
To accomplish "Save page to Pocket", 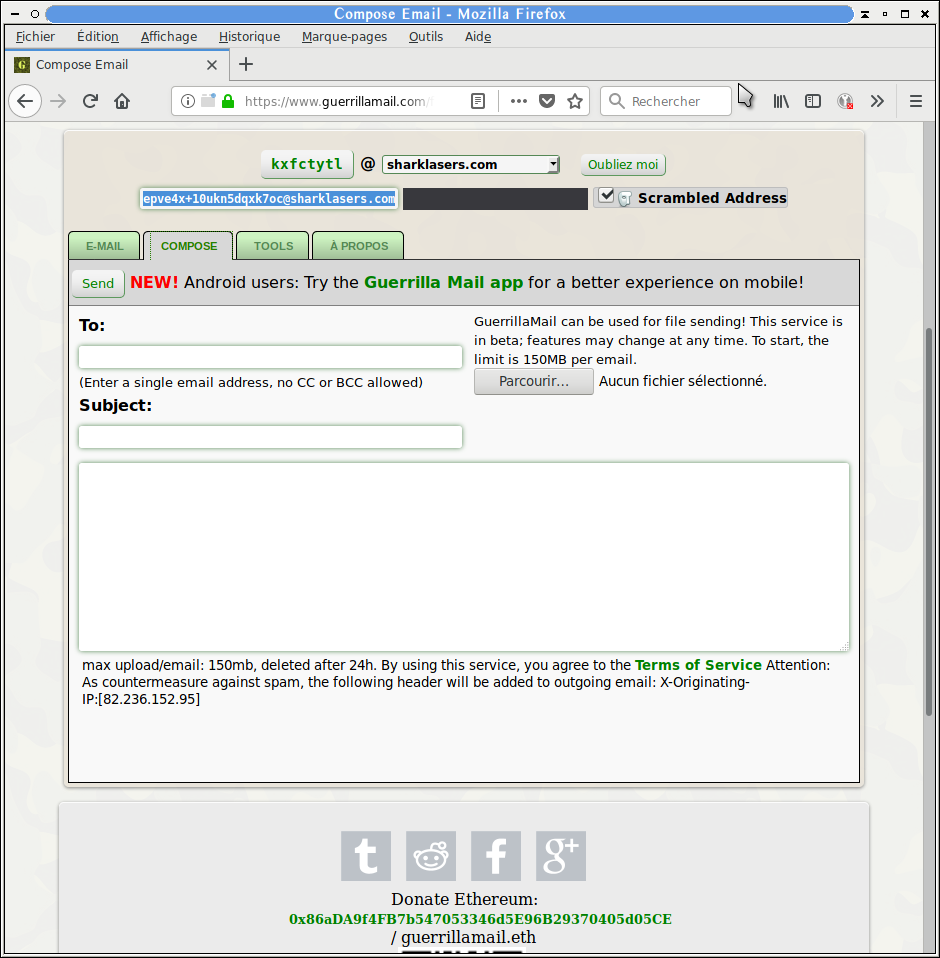I will pyautogui.click(x=547, y=101).
